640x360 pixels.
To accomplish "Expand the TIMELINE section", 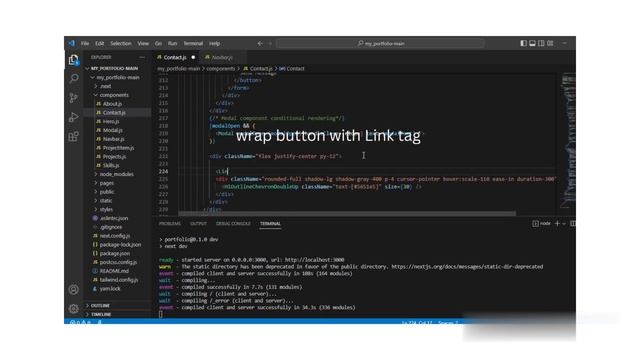I will point(101,315).
